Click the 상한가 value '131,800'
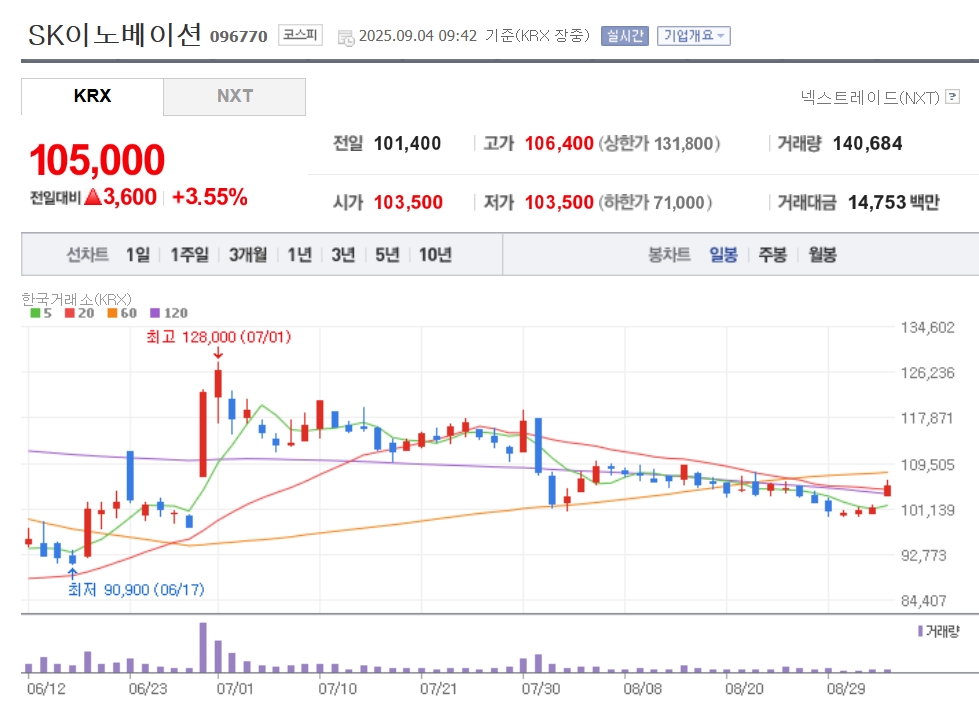The height and width of the screenshot is (713, 979). (x=684, y=144)
